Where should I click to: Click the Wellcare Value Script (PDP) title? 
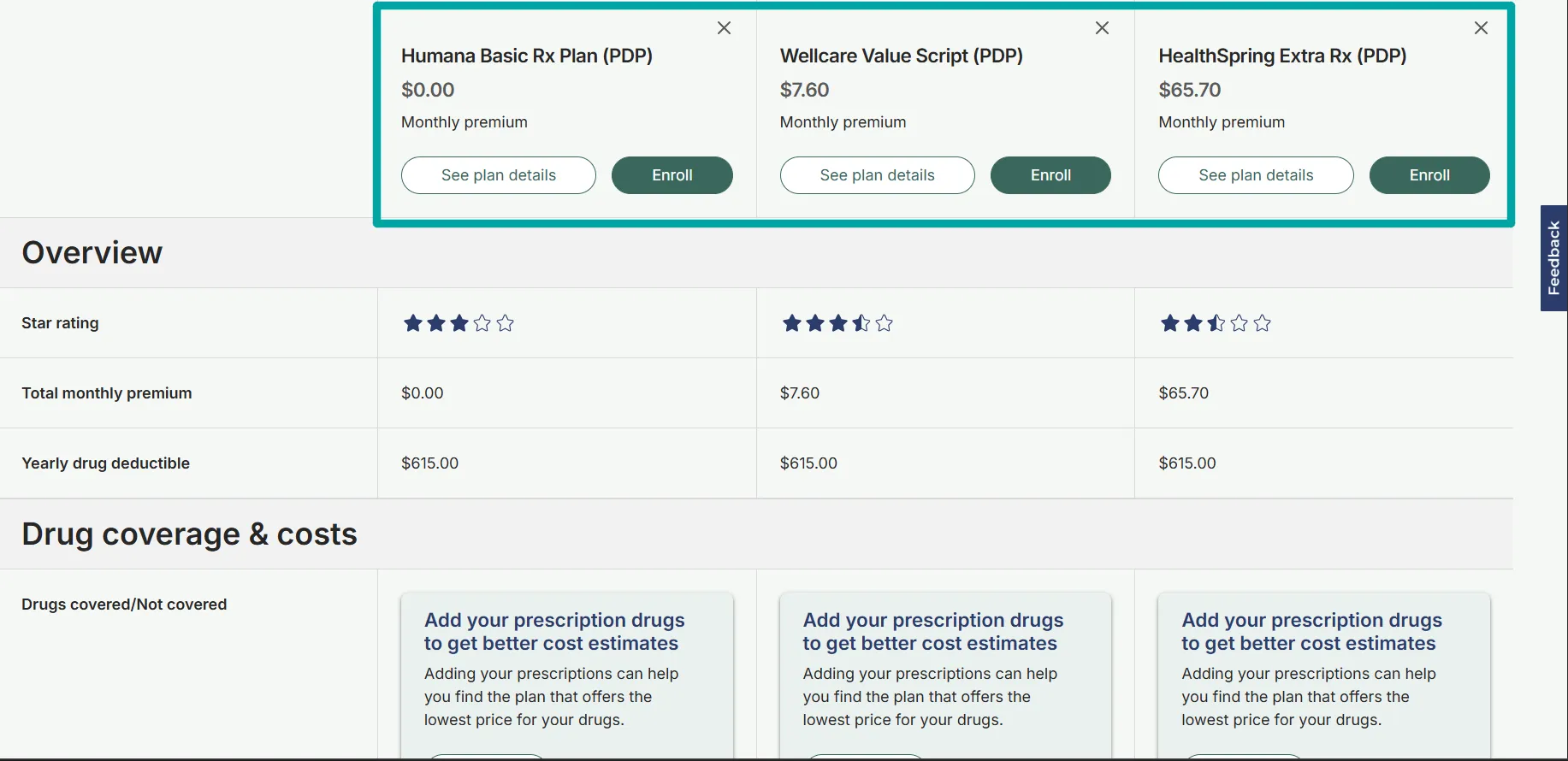pos(902,56)
